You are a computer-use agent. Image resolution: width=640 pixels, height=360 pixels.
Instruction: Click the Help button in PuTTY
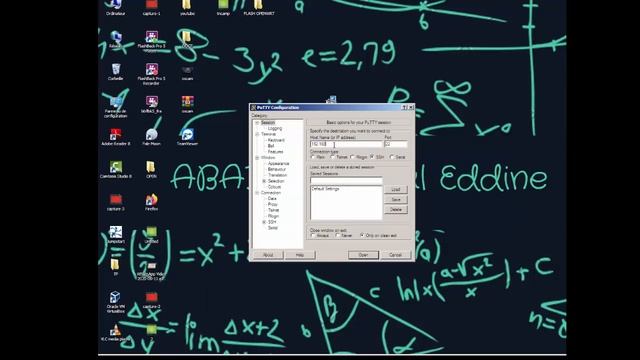[x=300, y=255]
